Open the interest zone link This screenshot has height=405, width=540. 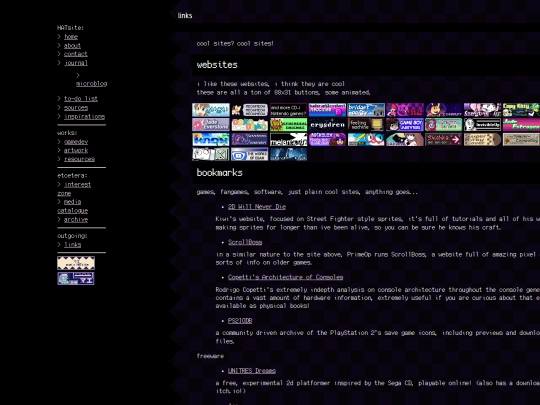click(74, 189)
